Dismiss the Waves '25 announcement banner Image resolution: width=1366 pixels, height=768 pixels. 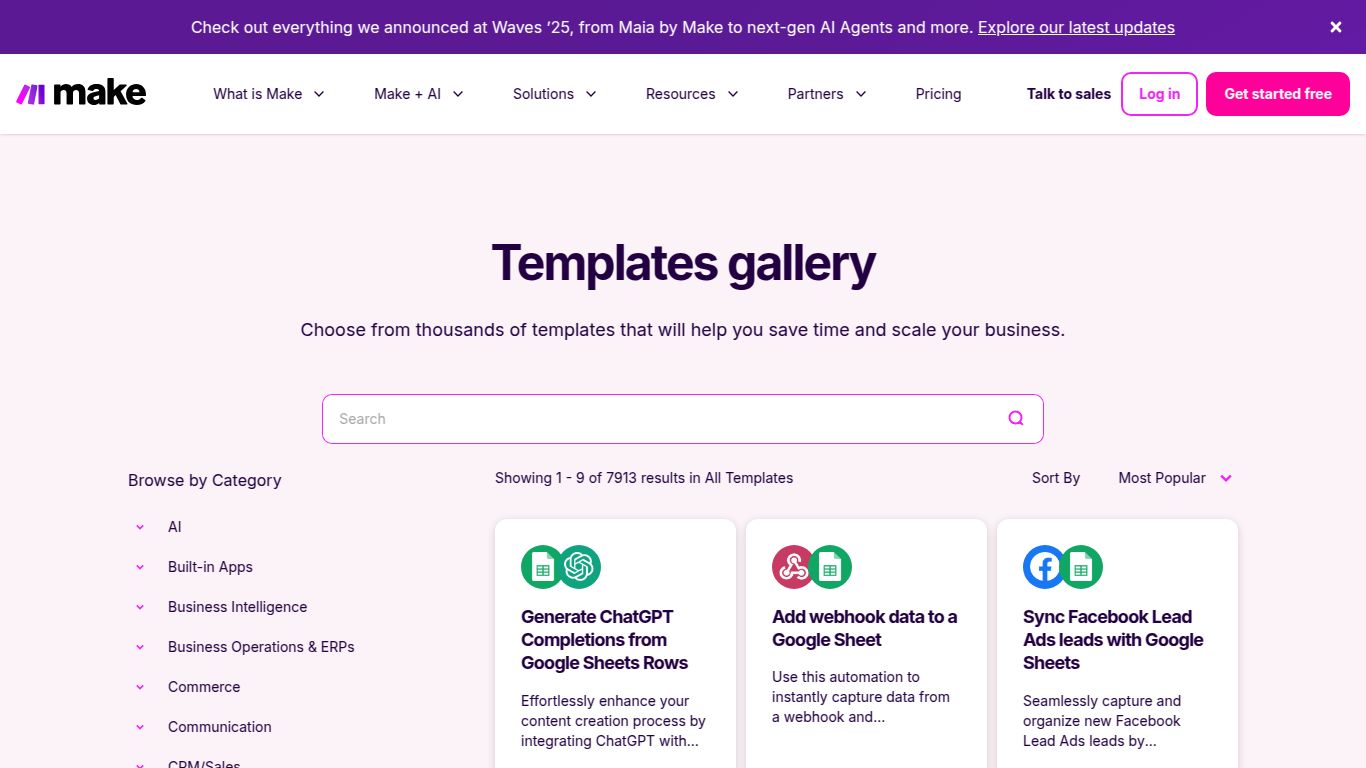point(1335,27)
